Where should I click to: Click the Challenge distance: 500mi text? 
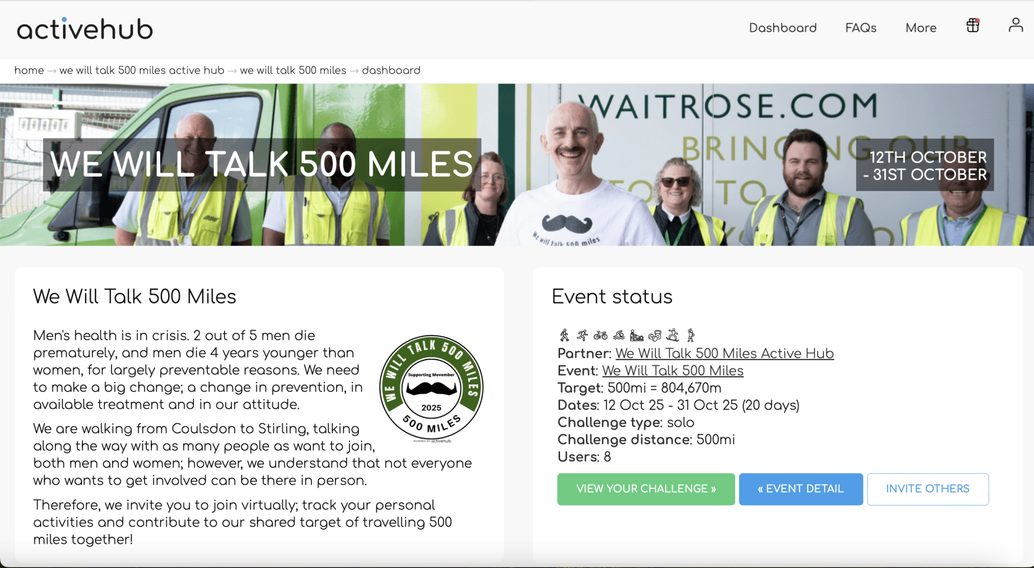pyautogui.click(x=646, y=439)
